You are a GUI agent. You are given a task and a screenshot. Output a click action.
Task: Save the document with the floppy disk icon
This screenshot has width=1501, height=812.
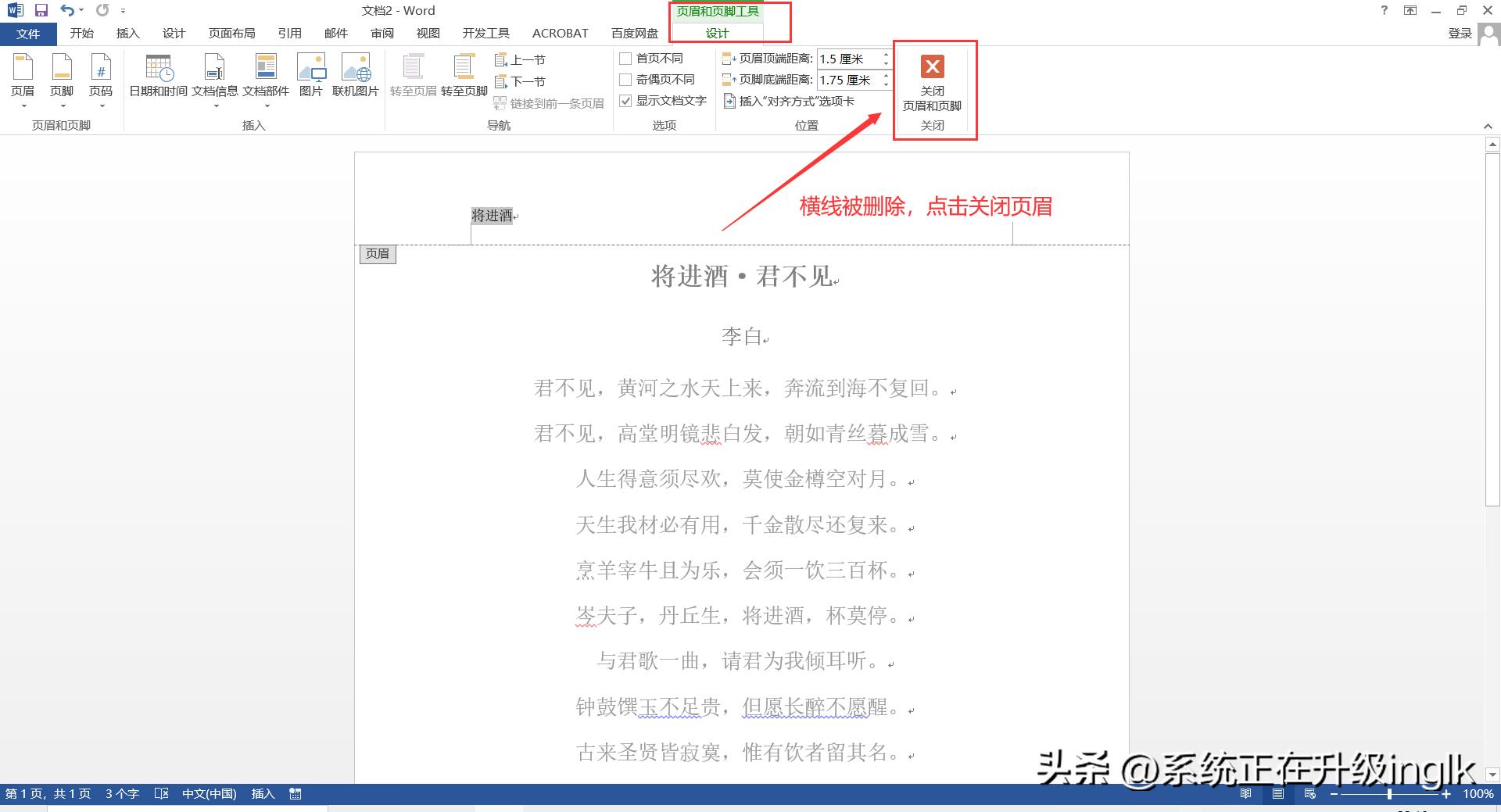tap(41, 10)
